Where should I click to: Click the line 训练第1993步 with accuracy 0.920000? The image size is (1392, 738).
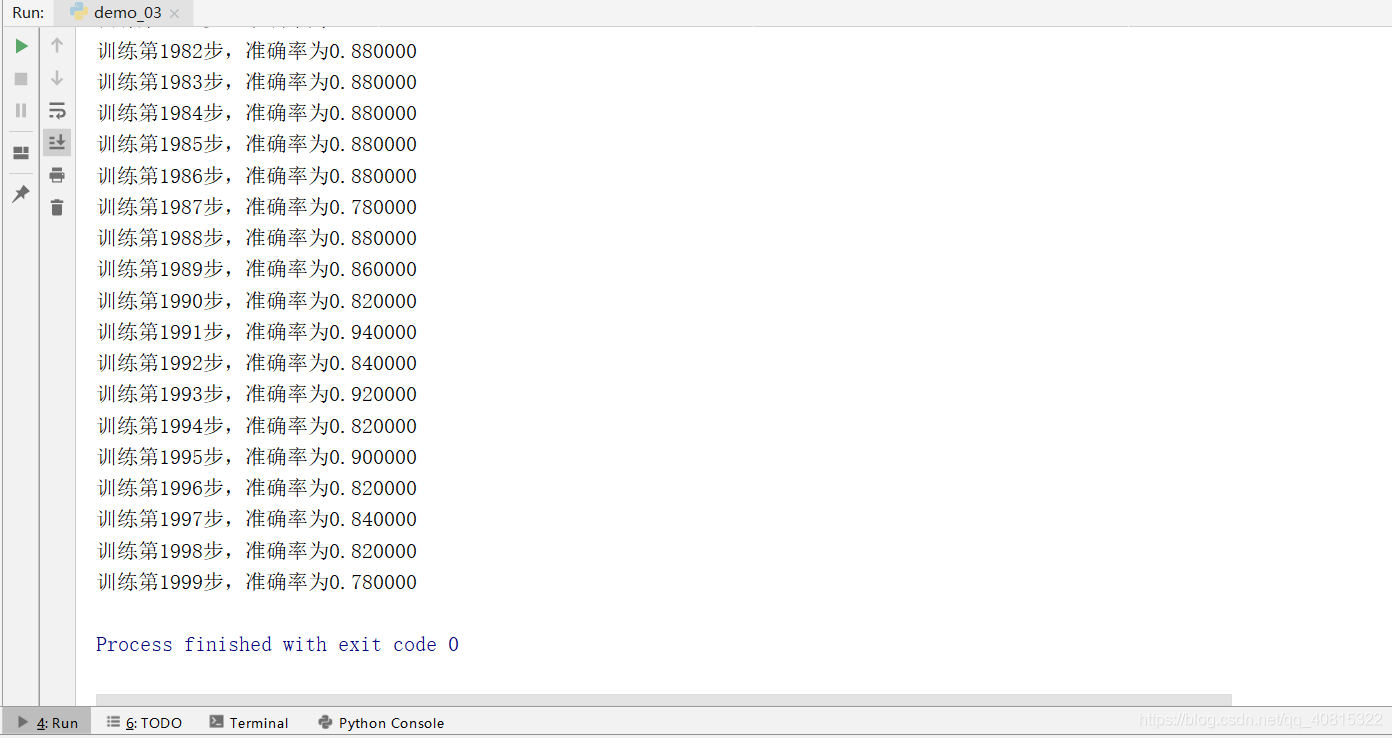pyautogui.click(x=257, y=394)
